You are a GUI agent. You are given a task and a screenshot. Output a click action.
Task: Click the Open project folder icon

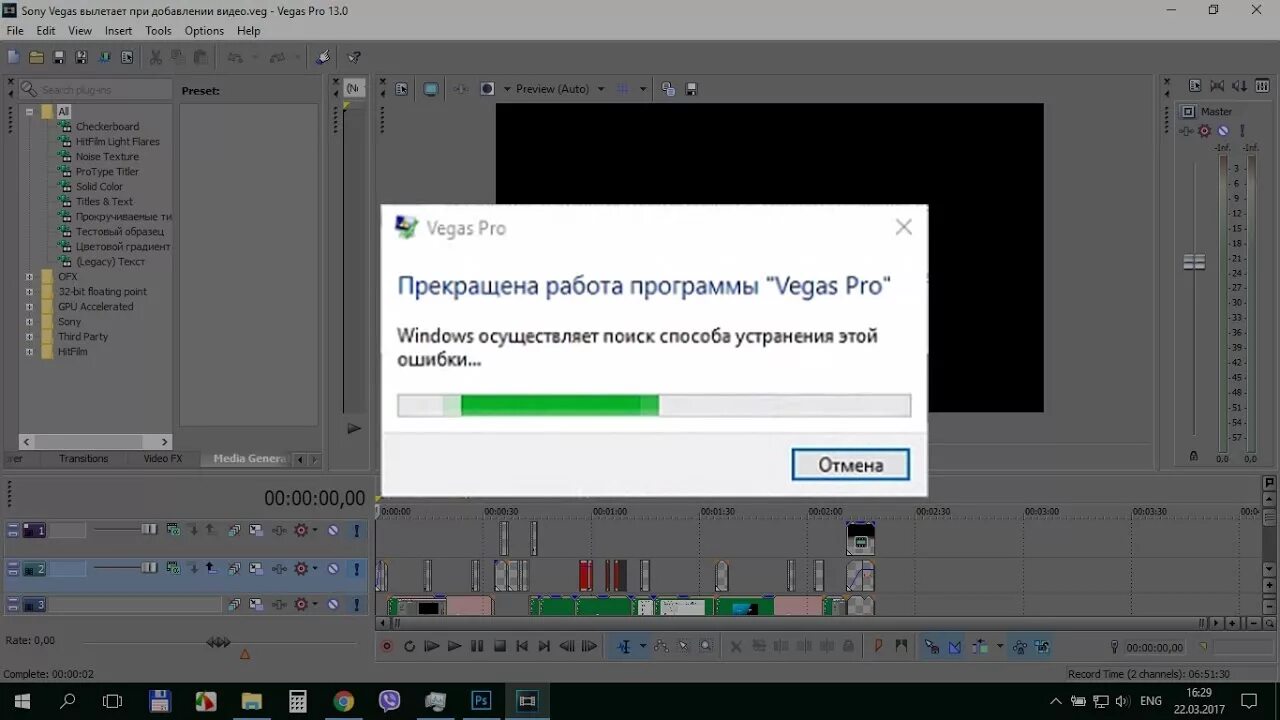coord(36,57)
